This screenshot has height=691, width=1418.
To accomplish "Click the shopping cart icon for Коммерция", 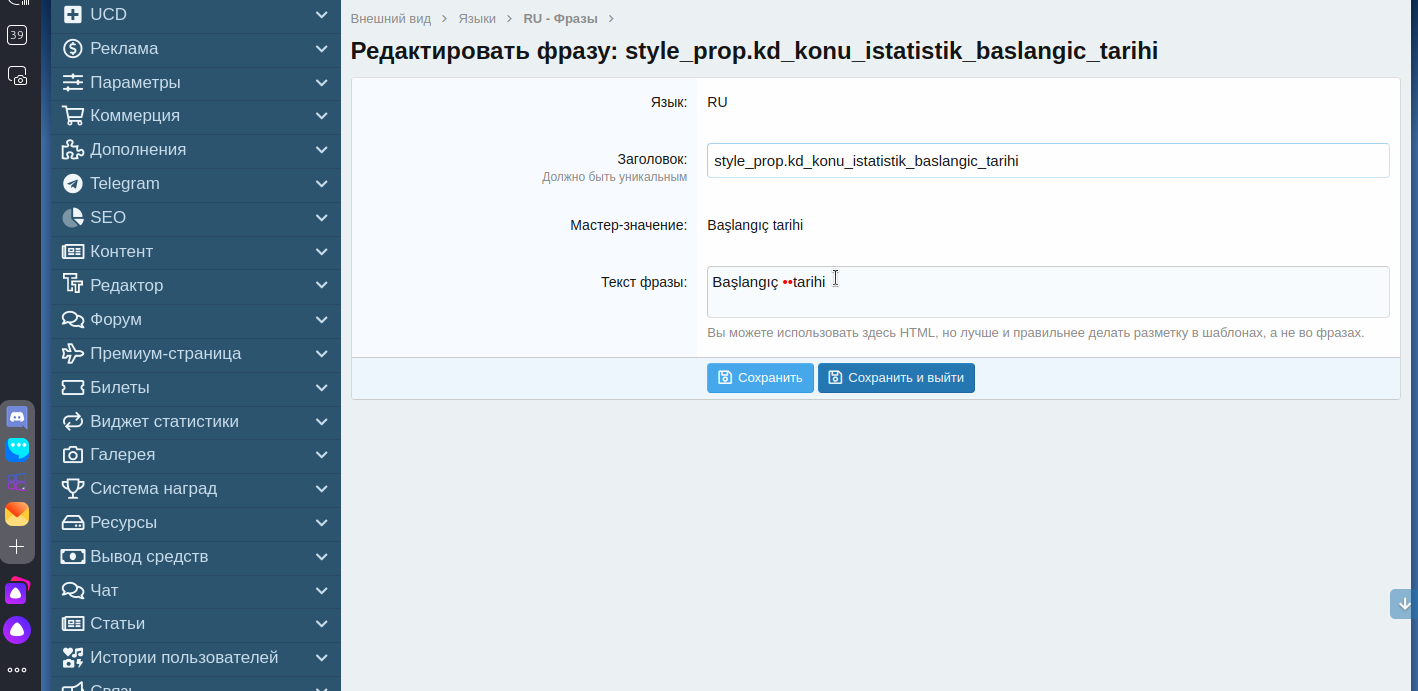I will pyautogui.click(x=73, y=116).
